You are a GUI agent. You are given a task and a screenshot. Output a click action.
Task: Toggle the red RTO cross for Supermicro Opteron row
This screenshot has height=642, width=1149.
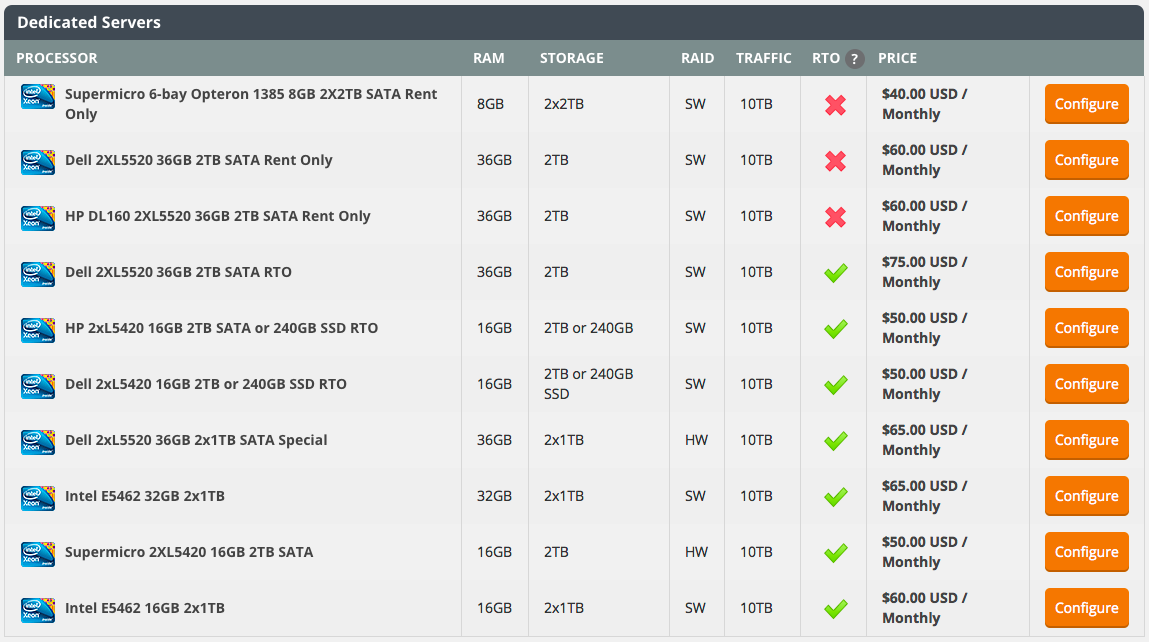tap(835, 104)
